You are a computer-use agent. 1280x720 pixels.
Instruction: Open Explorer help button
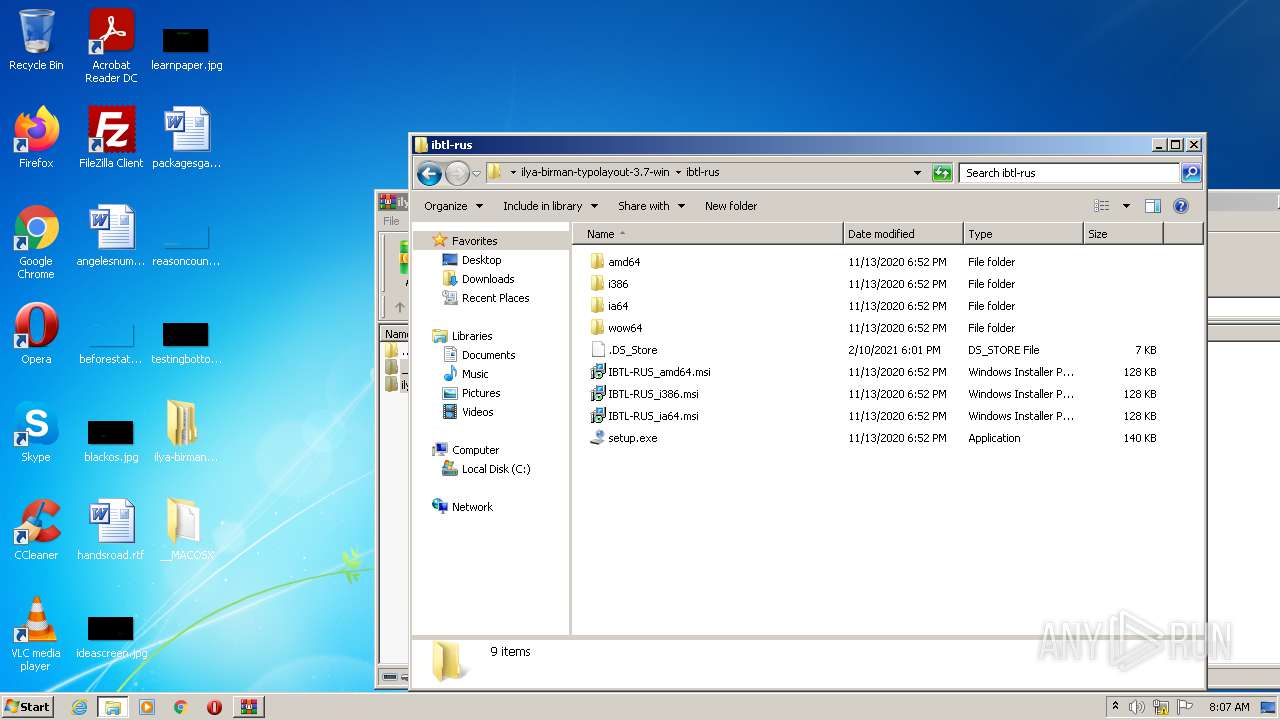[1180, 206]
